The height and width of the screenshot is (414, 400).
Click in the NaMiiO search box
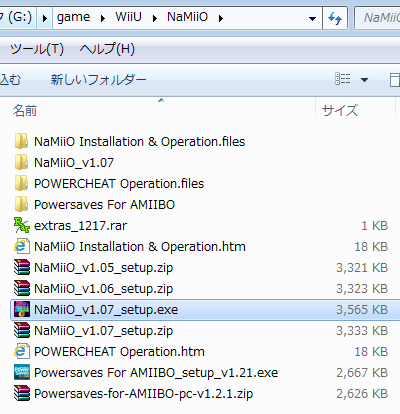tap(378, 18)
